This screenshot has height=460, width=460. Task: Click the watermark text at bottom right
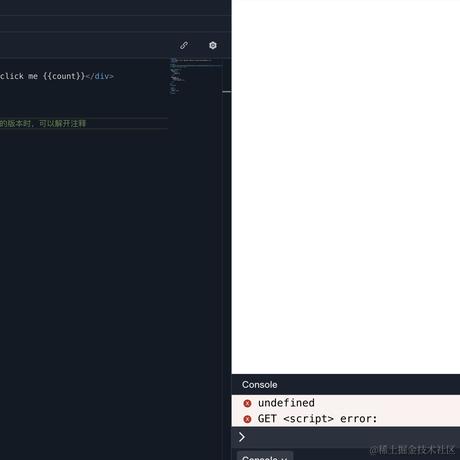click(412, 450)
